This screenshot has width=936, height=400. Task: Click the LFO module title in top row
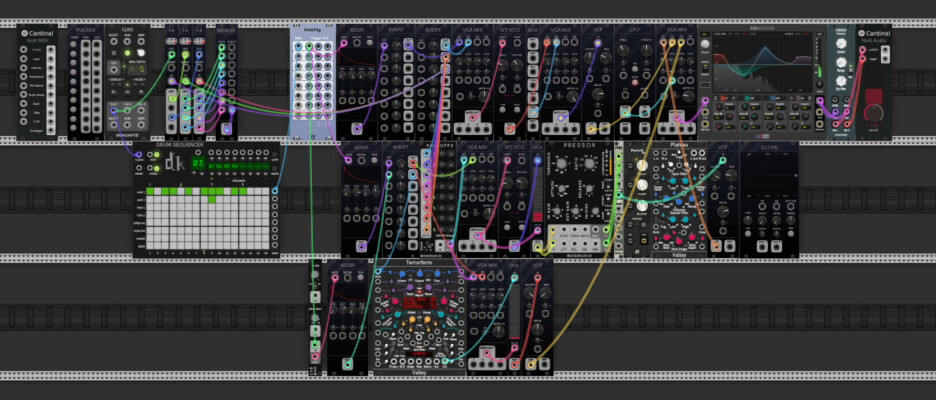pos(633,31)
